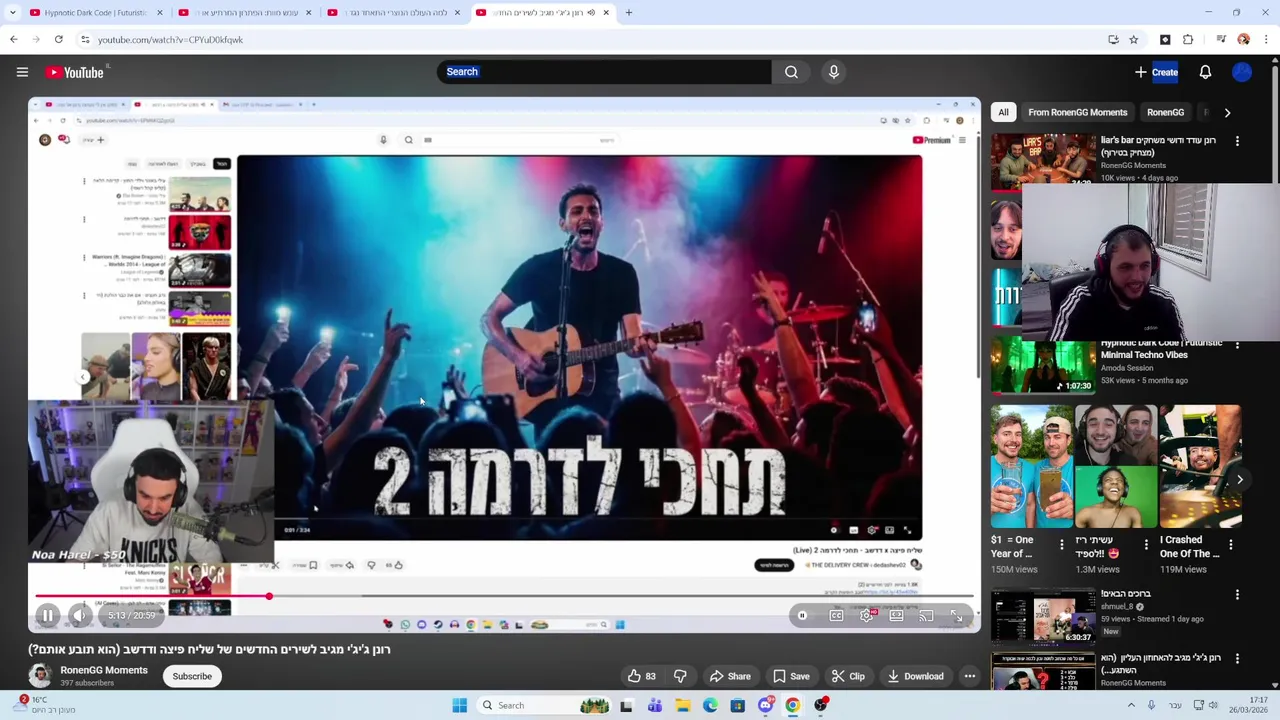Go back to previous page

tap(14, 40)
